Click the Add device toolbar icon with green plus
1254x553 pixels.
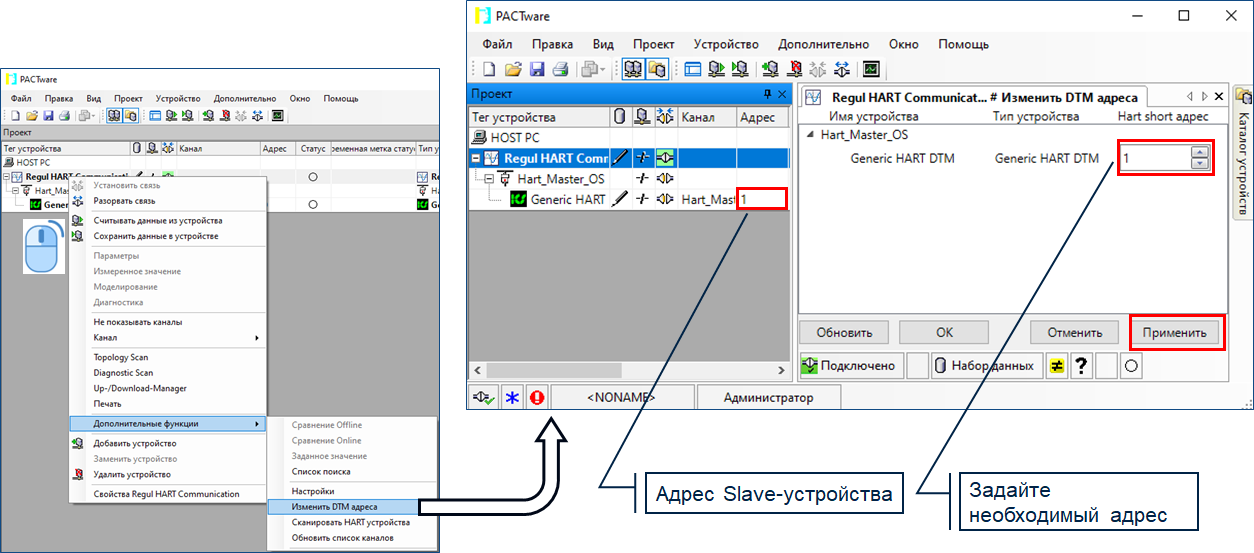[770, 69]
